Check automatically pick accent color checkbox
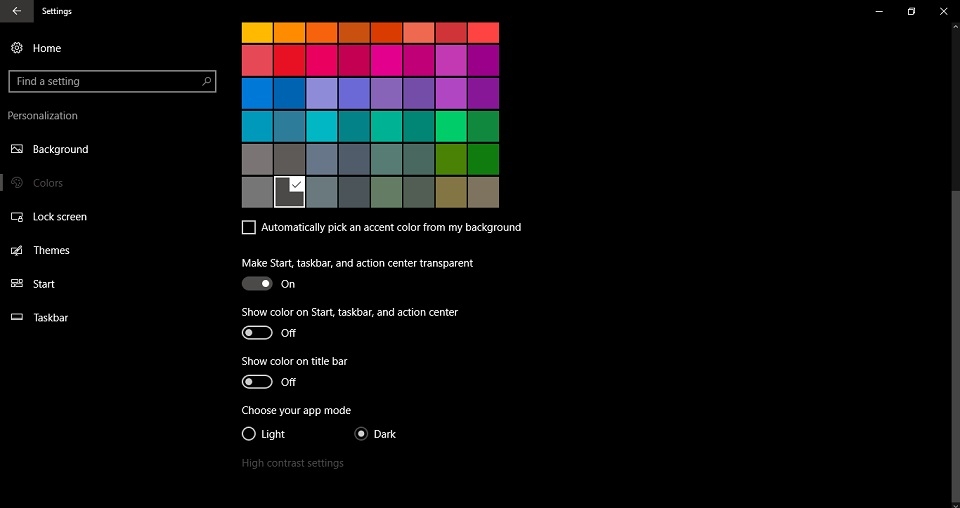Image resolution: width=960 pixels, height=508 pixels. click(249, 227)
